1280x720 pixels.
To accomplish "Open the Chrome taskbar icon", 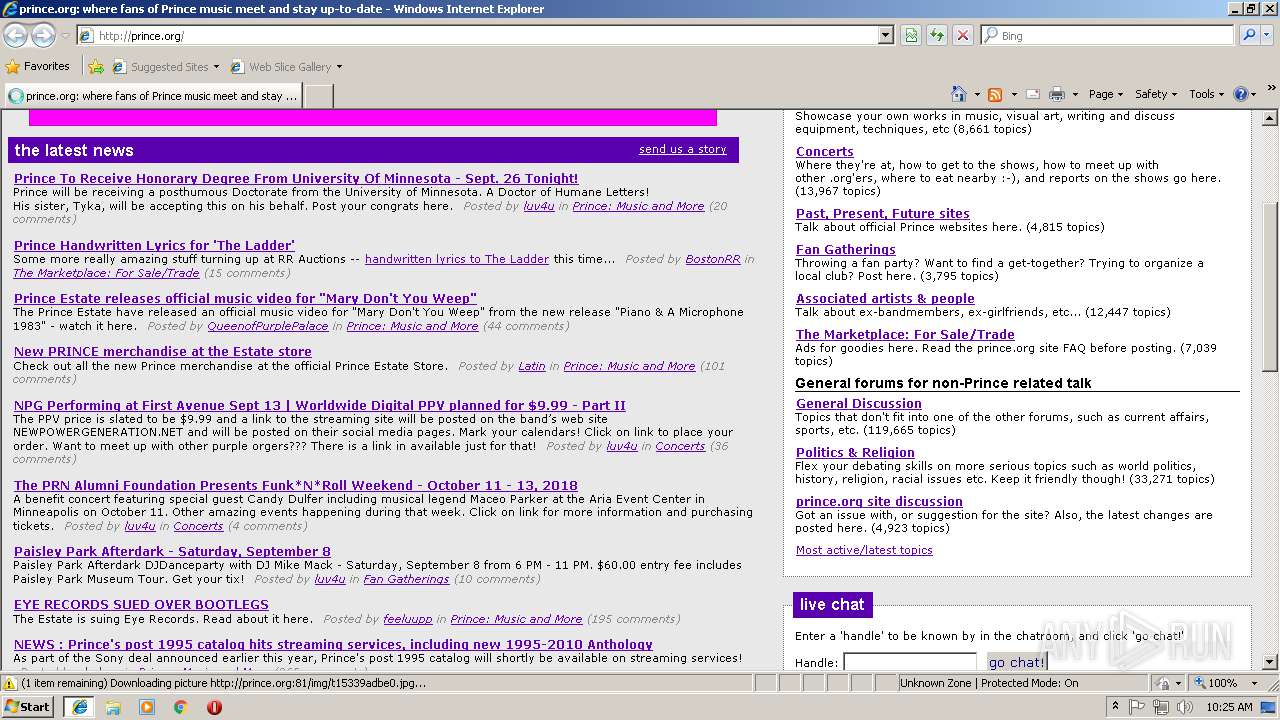I will (x=180, y=706).
